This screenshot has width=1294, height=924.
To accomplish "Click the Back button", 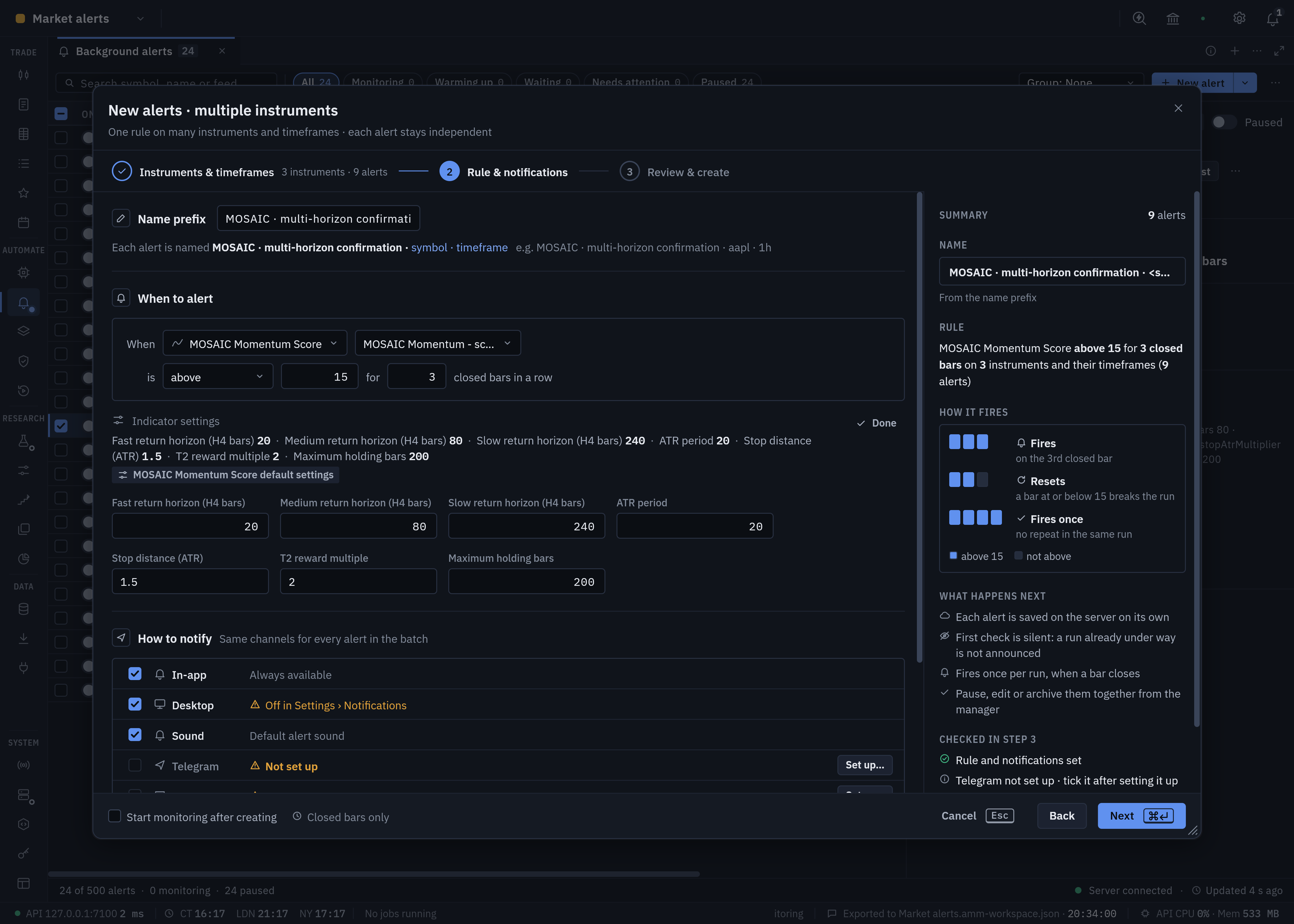I will [1062, 816].
